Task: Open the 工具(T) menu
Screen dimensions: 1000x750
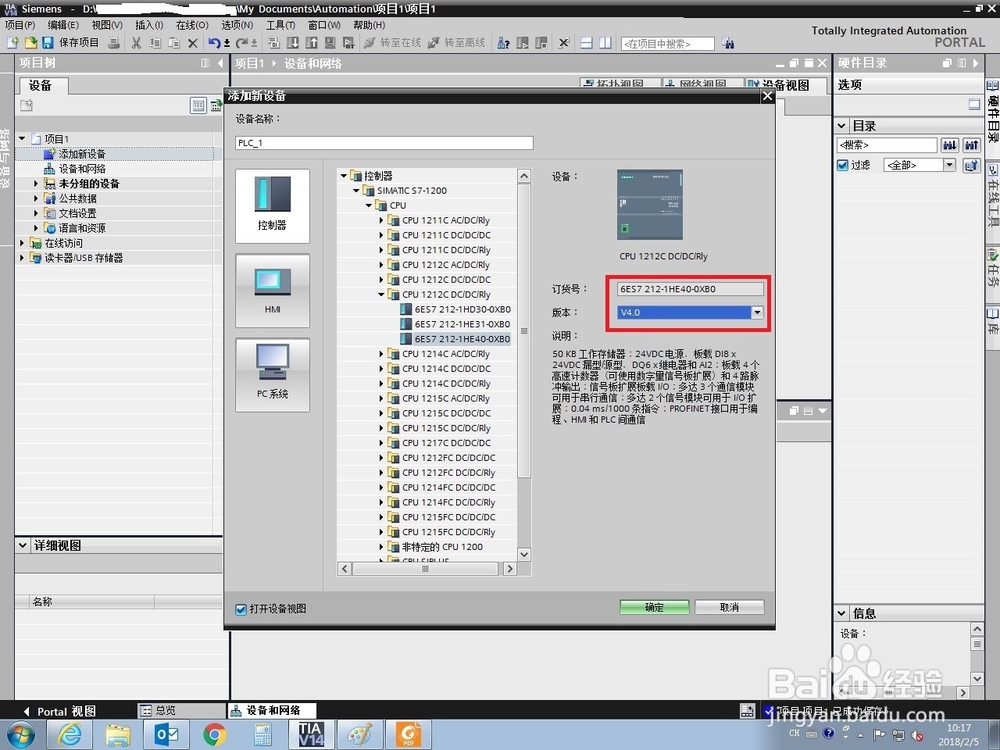Action: click(281, 25)
